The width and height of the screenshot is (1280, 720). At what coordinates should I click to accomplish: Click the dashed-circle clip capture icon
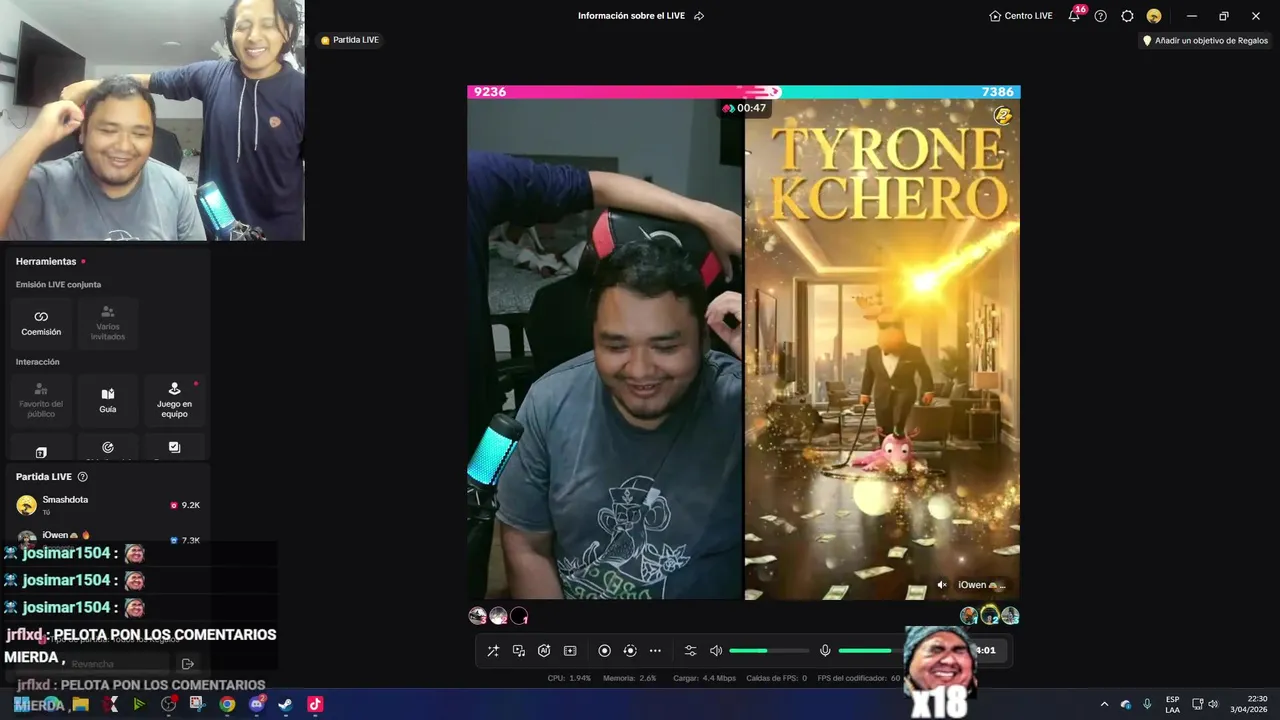pyautogui.click(x=630, y=651)
